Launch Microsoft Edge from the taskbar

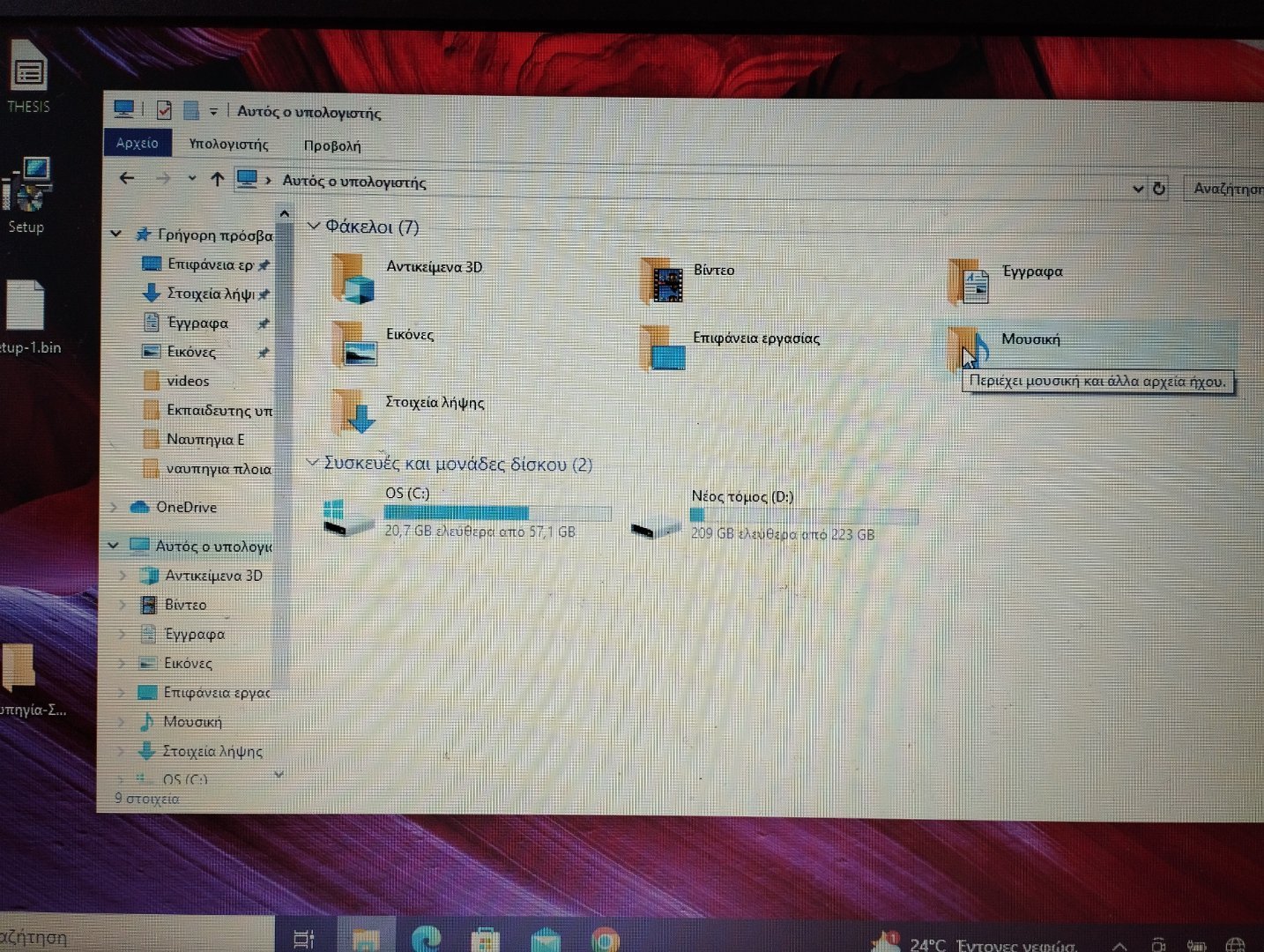(426, 940)
